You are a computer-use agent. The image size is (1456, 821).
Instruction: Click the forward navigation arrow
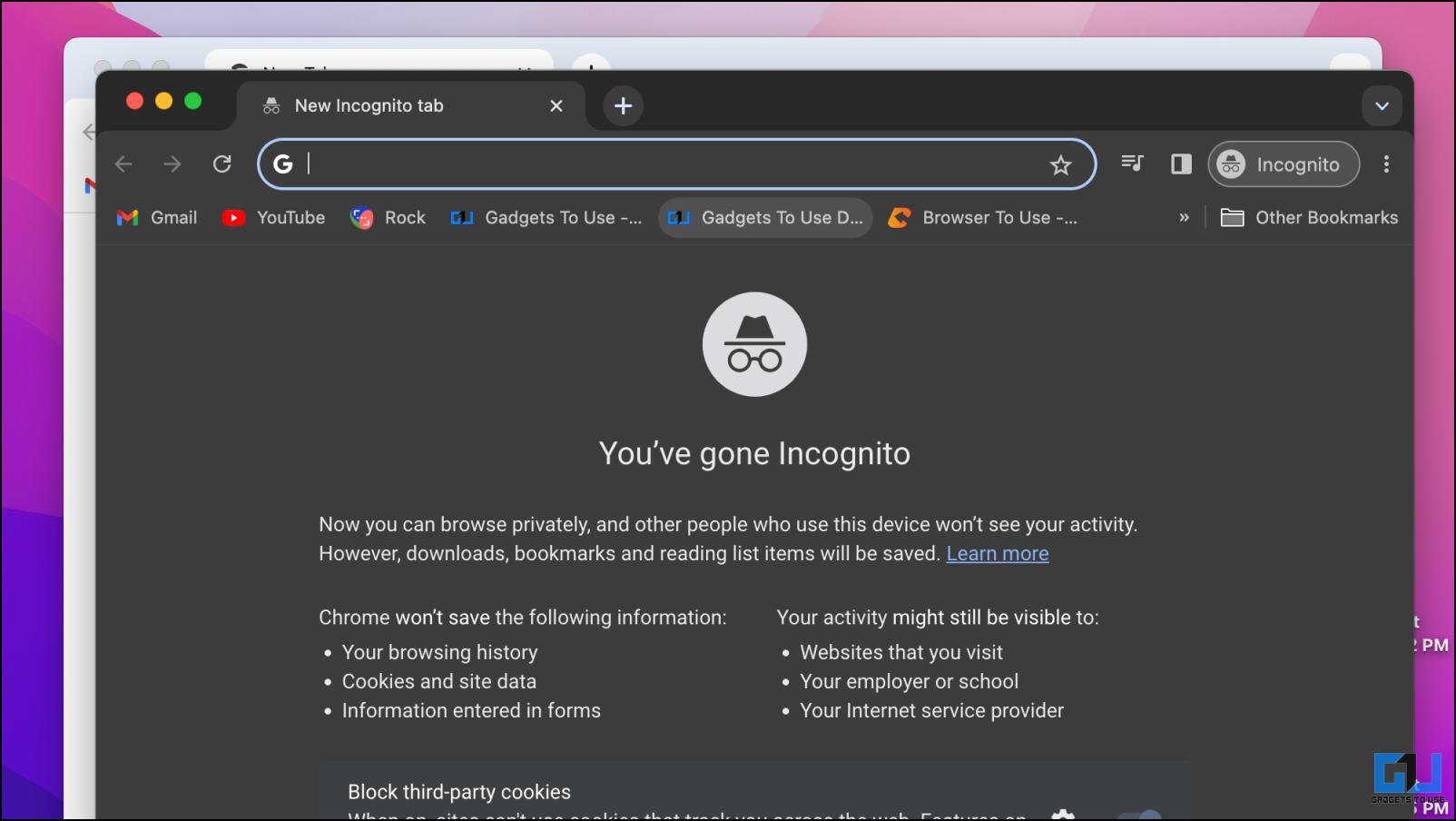(172, 164)
